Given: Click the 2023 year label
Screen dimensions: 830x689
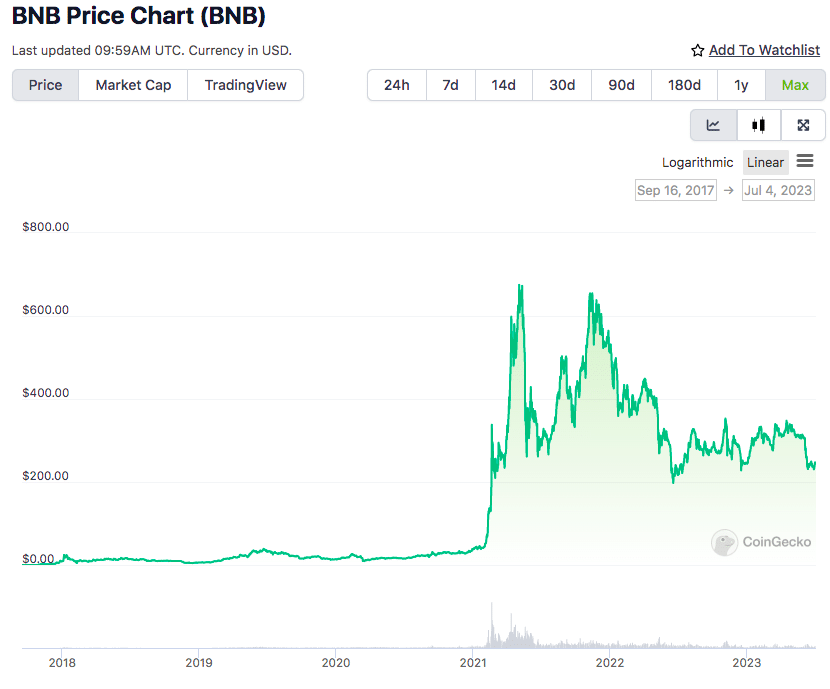Looking at the screenshot, I should click(x=746, y=663).
